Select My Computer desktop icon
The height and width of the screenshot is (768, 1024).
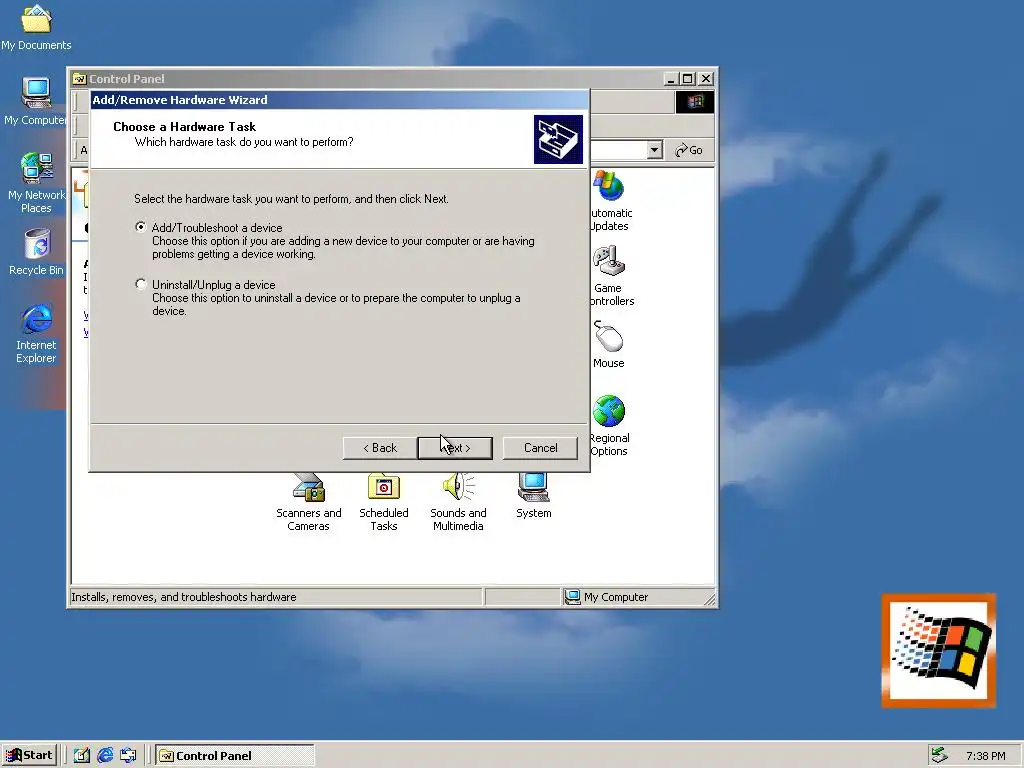36,101
